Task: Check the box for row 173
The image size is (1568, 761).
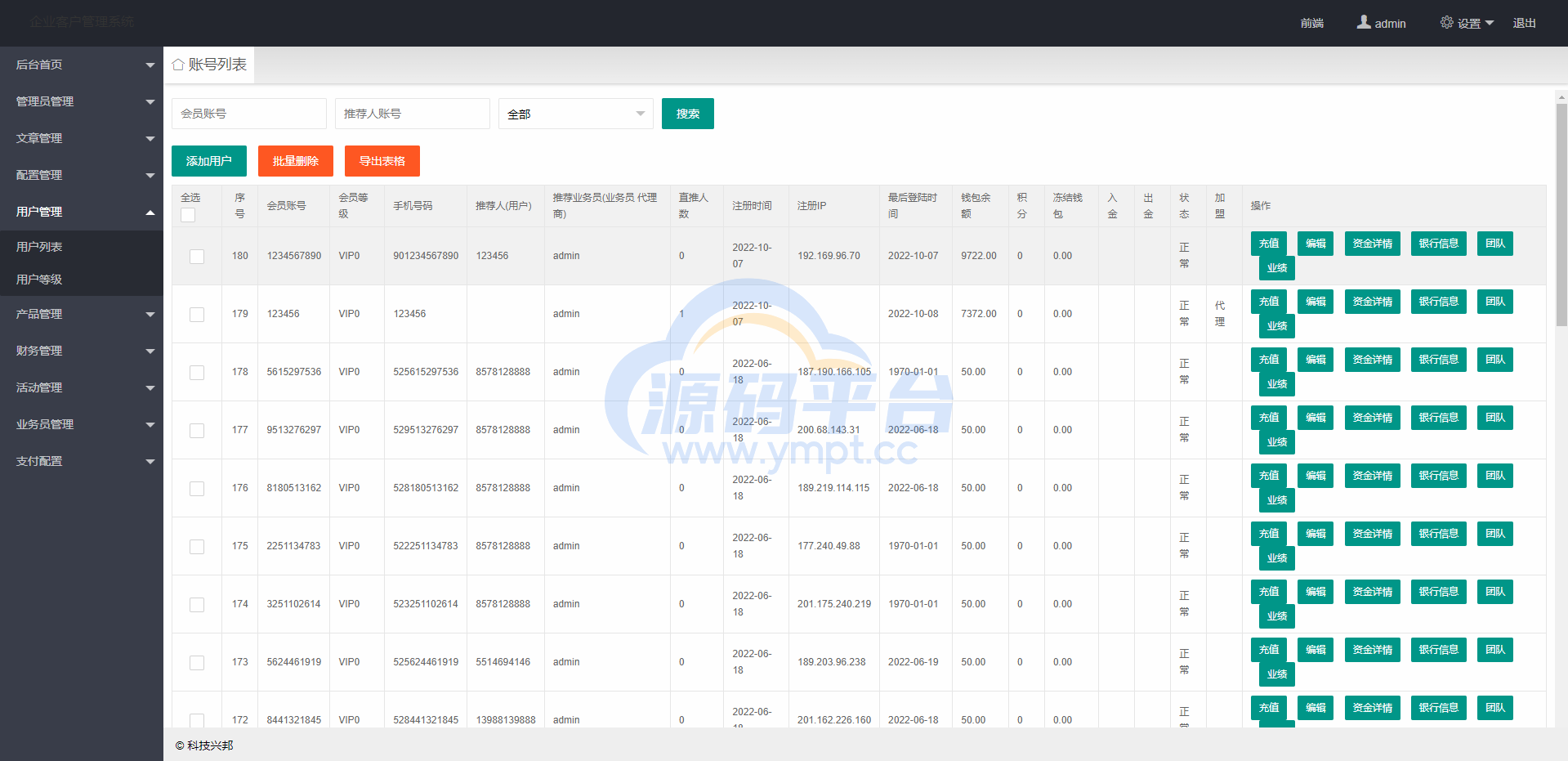Action: point(197,663)
